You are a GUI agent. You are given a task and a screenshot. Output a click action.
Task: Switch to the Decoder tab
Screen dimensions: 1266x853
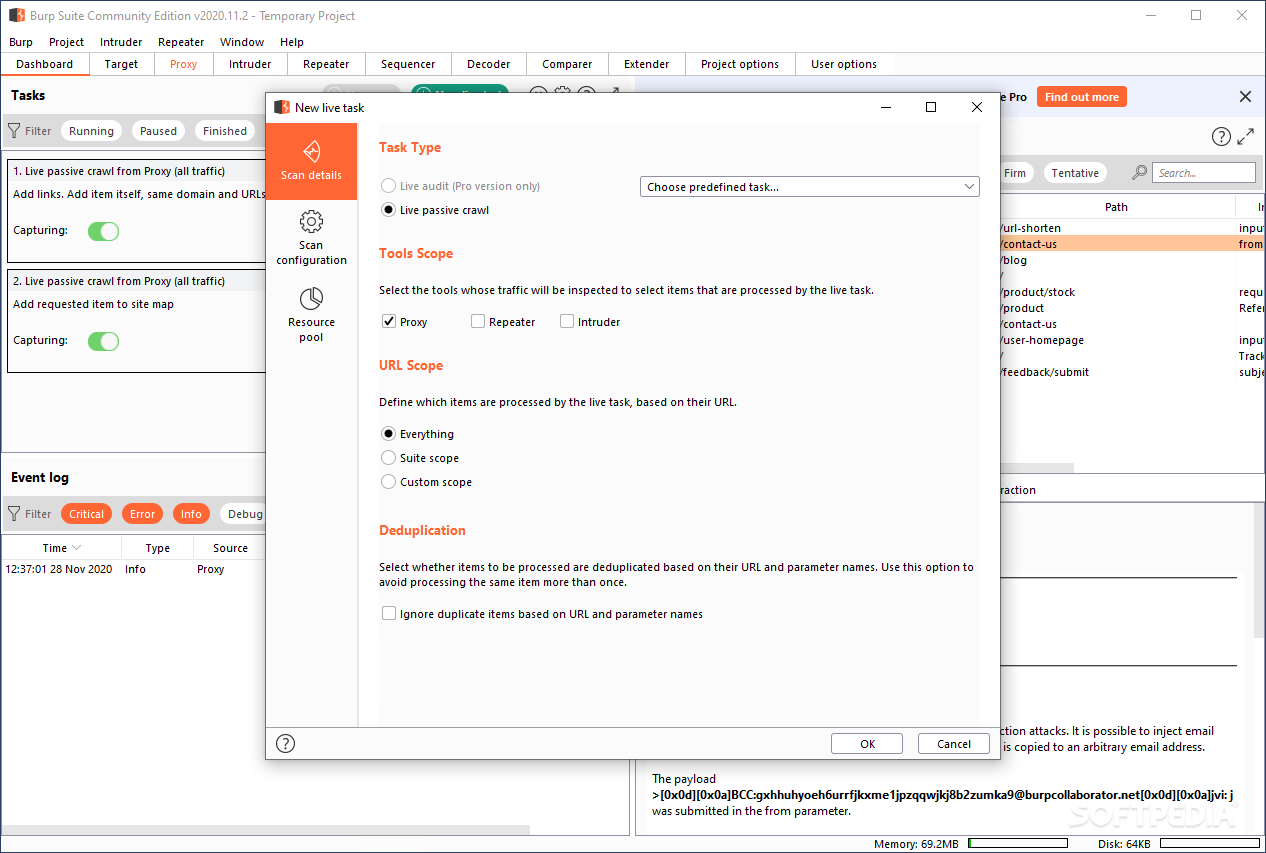pos(488,64)
